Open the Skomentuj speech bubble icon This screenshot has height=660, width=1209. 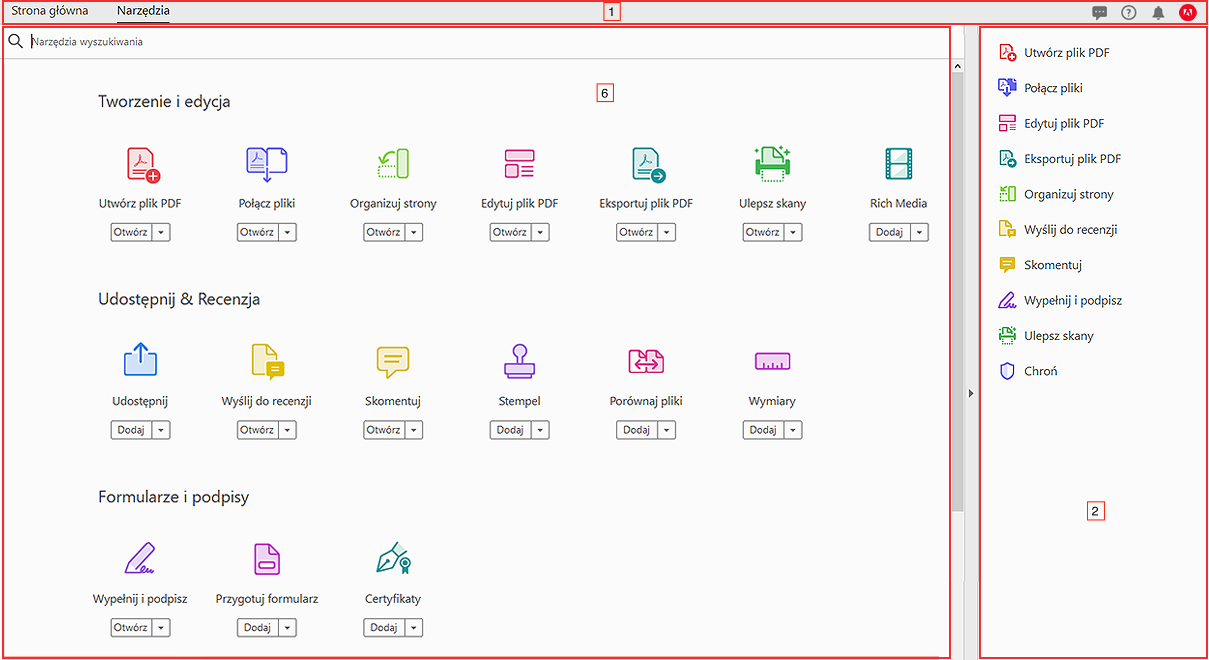393,362
